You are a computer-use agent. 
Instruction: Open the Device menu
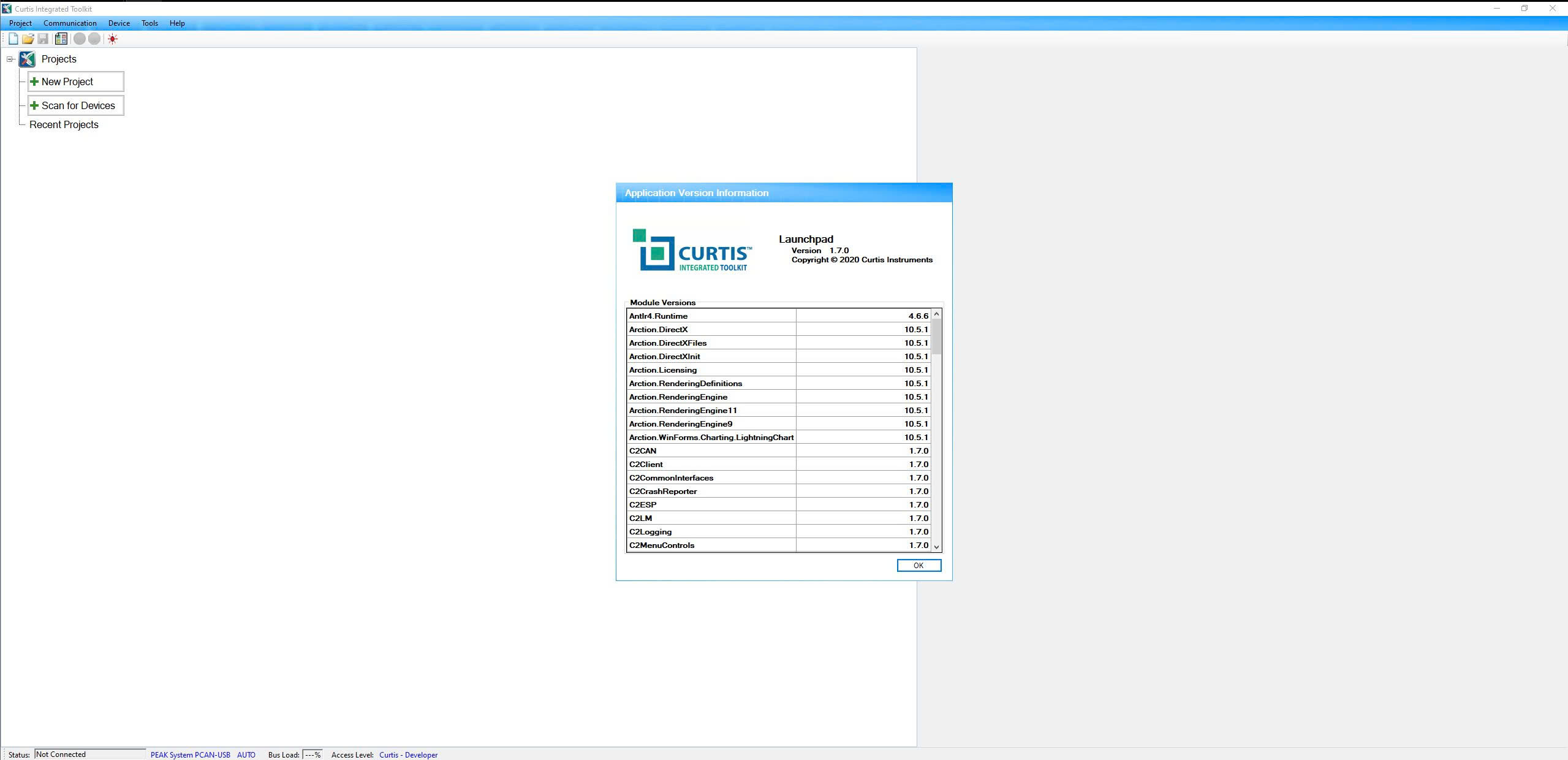click(119, 23)
